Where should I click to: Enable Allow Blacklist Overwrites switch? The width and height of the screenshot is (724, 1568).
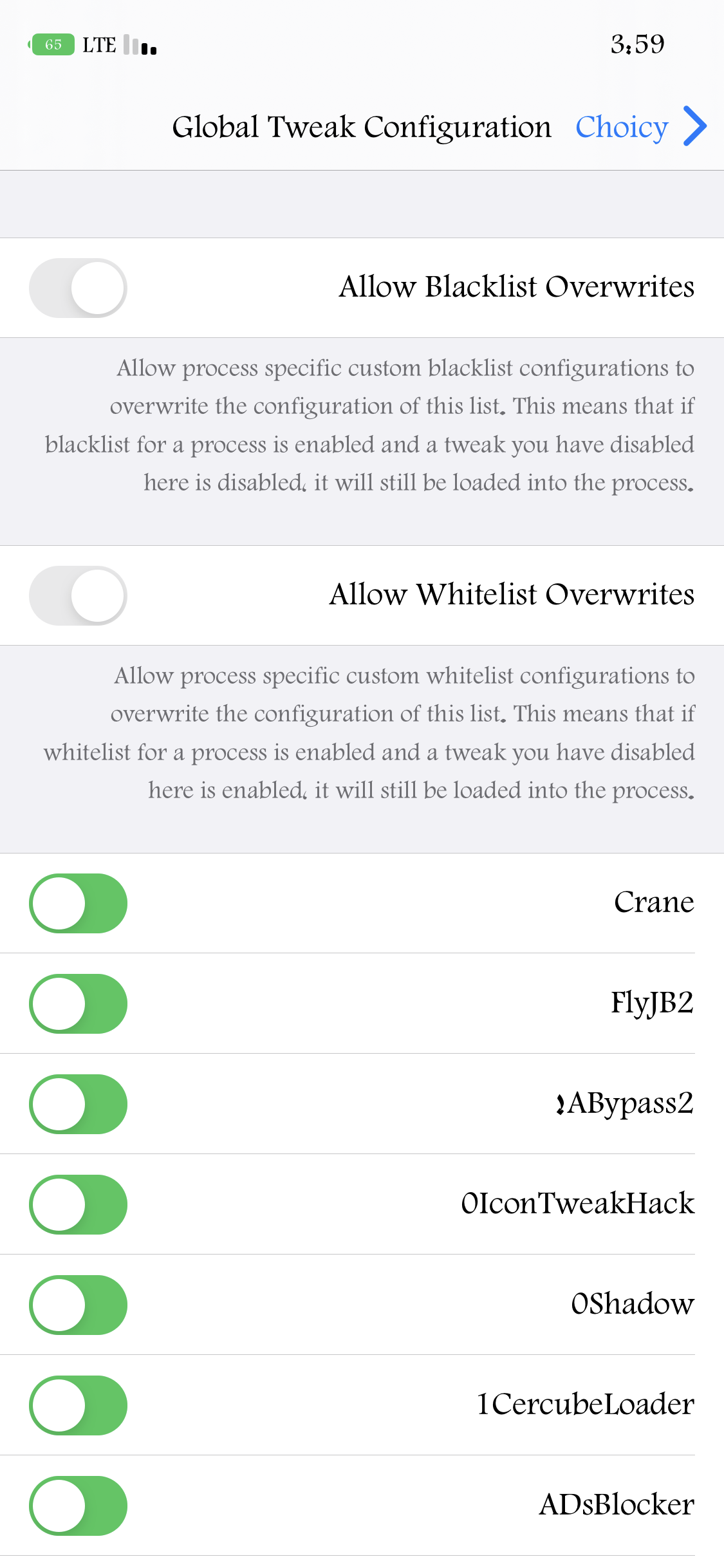click(x=78, y=288)
